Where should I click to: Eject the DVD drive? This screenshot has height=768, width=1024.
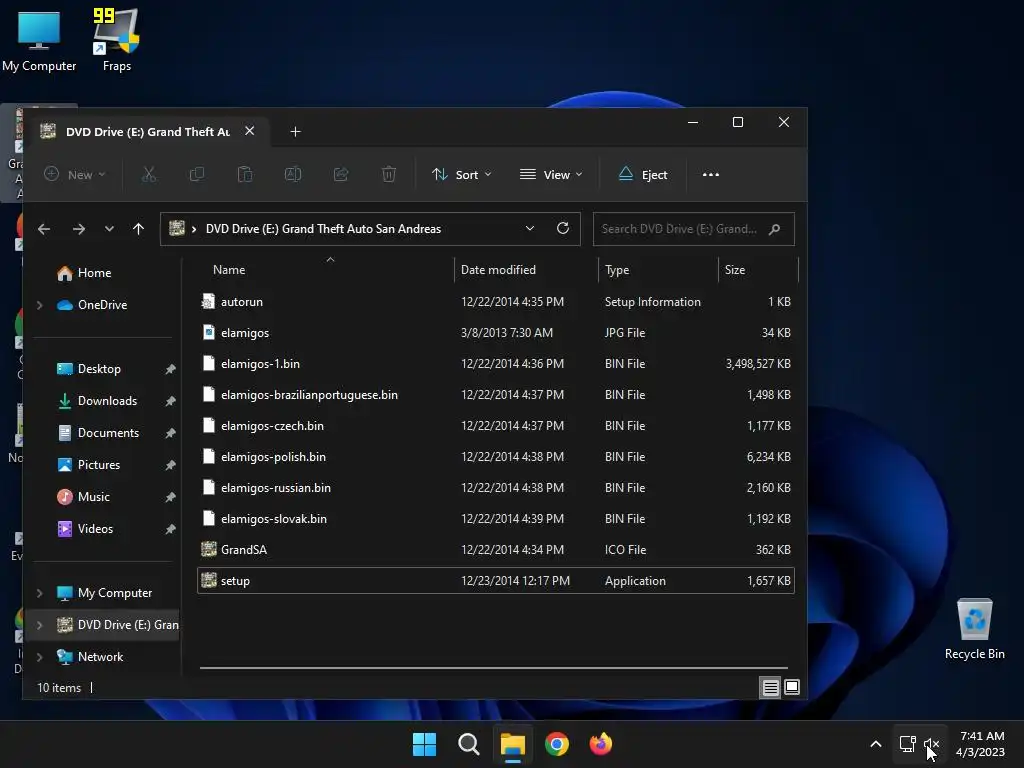pyautogui.click(x=643, y=174)
